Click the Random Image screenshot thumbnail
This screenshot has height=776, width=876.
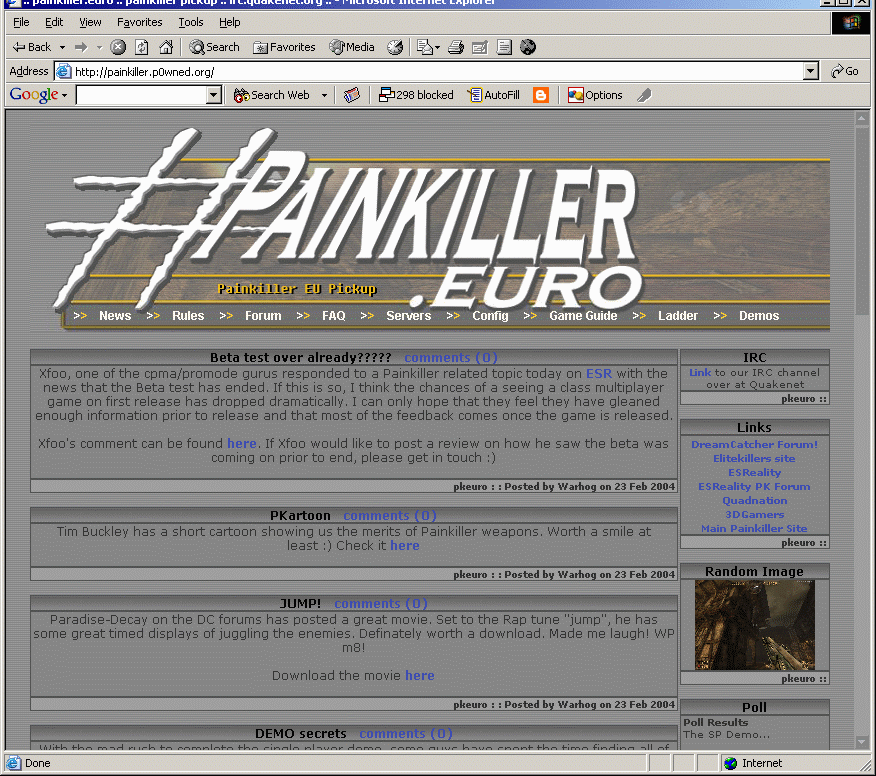pos(755,625)
